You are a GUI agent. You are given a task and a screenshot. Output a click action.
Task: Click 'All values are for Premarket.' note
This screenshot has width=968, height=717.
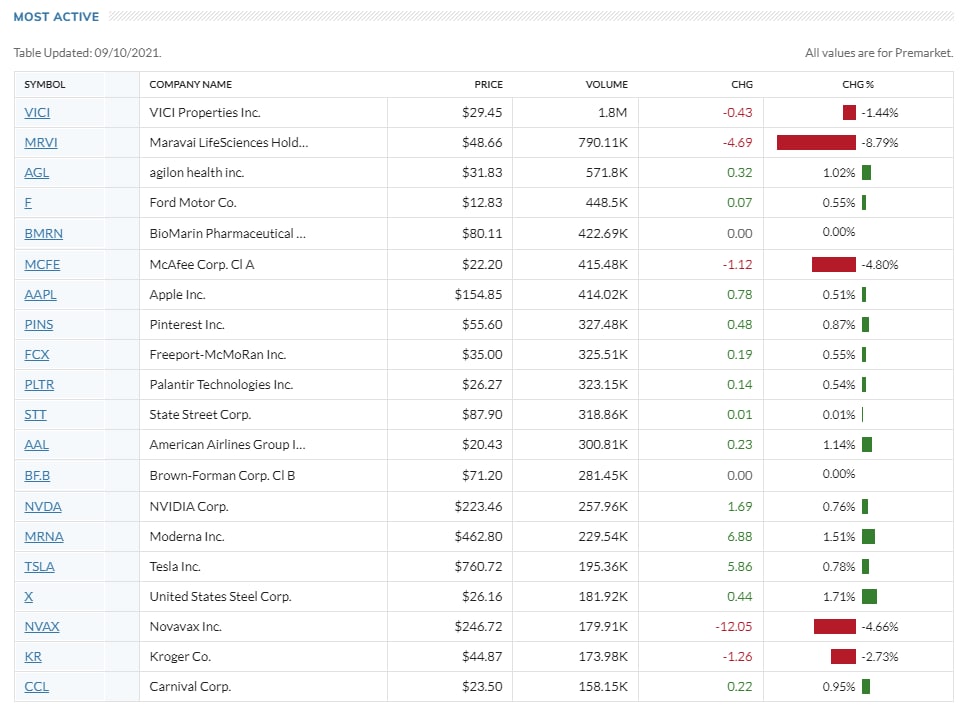(879, 53)
